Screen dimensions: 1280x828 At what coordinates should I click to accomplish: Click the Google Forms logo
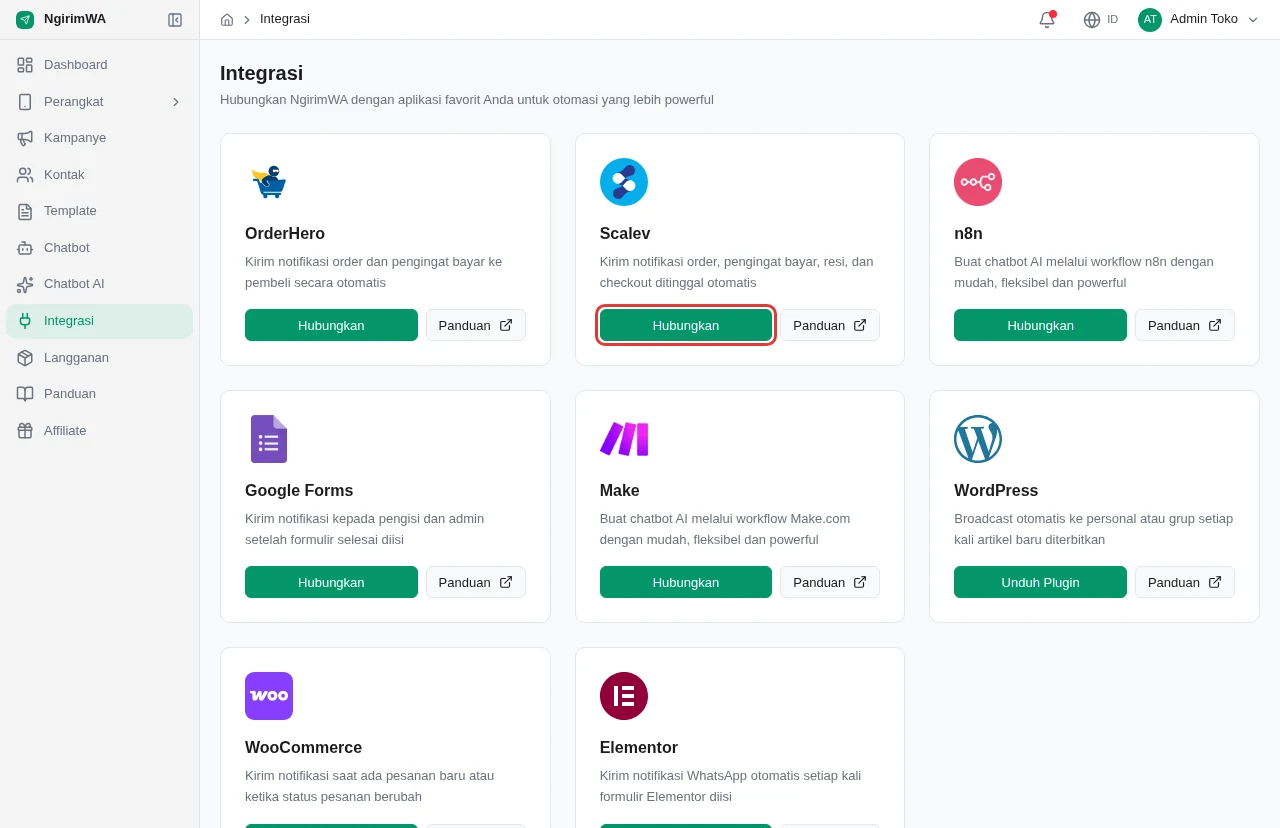point(269,439)
